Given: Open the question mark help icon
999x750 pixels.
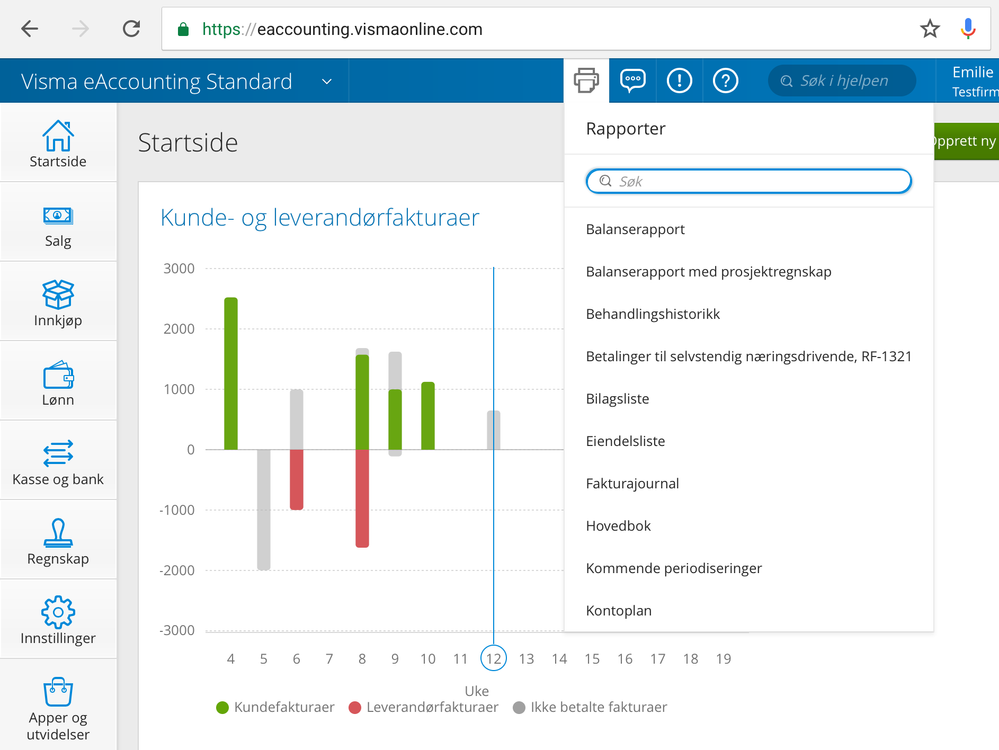Looking at the screenshot, I should [x=725, y=80].
